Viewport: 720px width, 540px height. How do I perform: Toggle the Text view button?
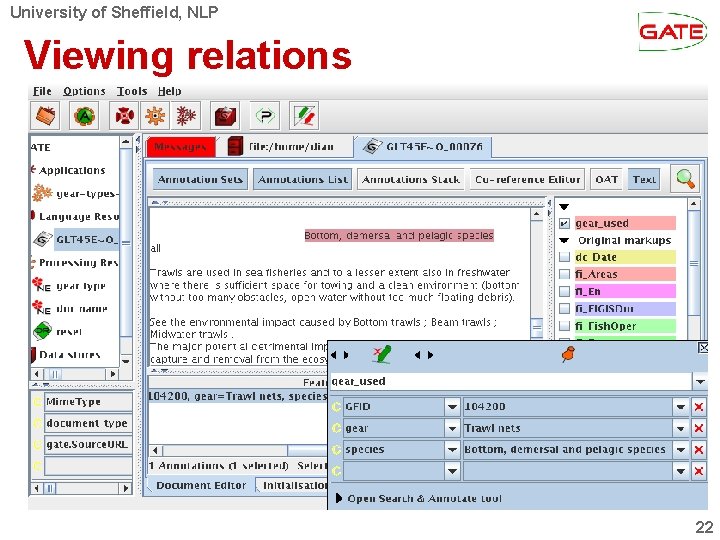click(x=644, y=179)
